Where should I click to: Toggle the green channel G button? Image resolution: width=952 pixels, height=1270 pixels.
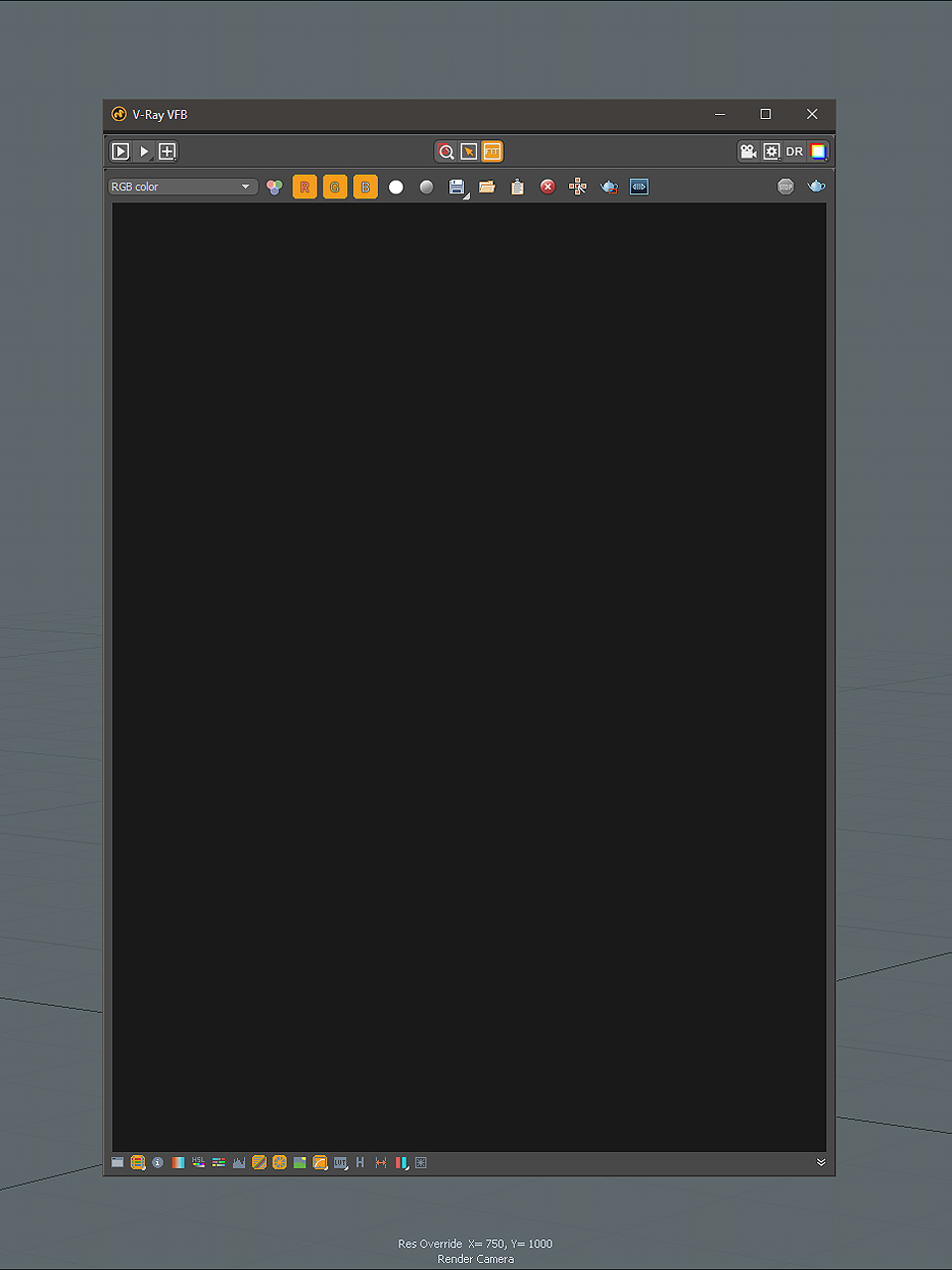coord(335,187)
